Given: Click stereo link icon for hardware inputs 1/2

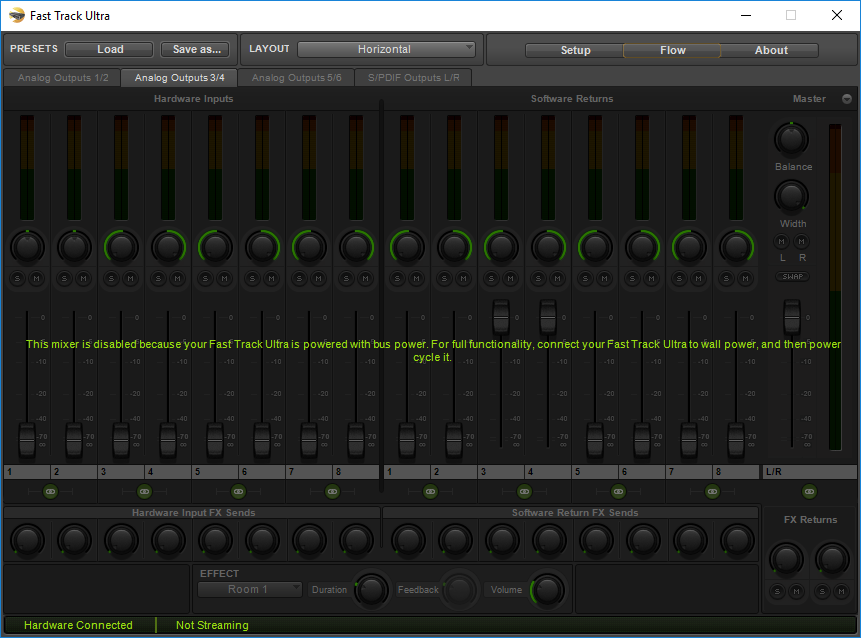Looking at the screenshot, I should click(x=51, y=491).
